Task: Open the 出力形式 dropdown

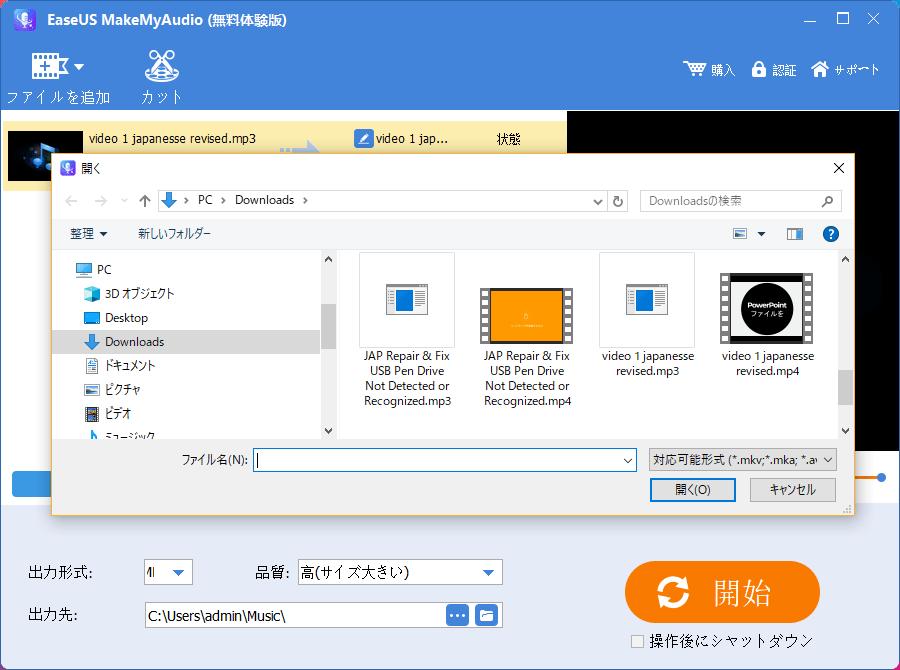Action: pos(168,572)
